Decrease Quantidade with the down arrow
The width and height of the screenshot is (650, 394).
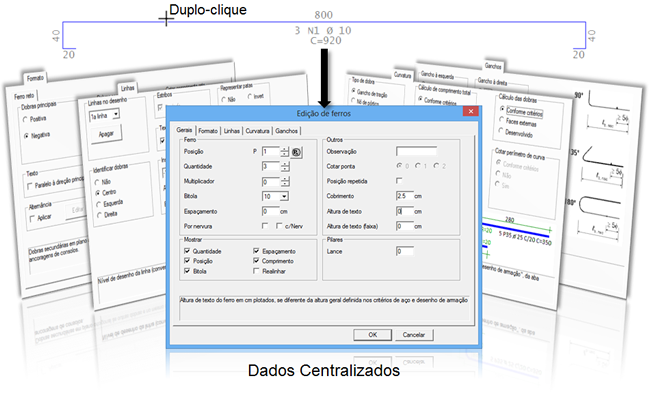tap(285, 169)
